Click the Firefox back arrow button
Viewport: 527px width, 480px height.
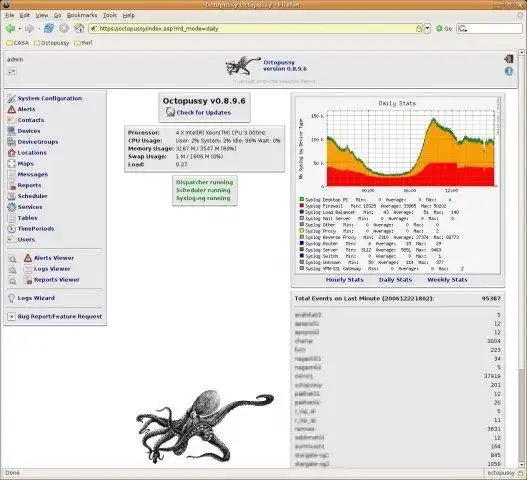coord(10,29)
